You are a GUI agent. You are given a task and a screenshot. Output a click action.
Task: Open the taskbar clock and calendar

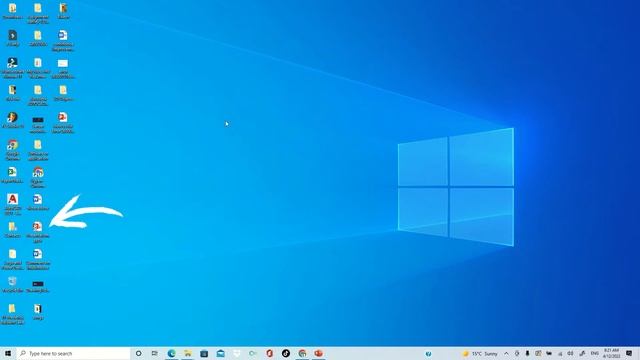[x=611, y=353]
